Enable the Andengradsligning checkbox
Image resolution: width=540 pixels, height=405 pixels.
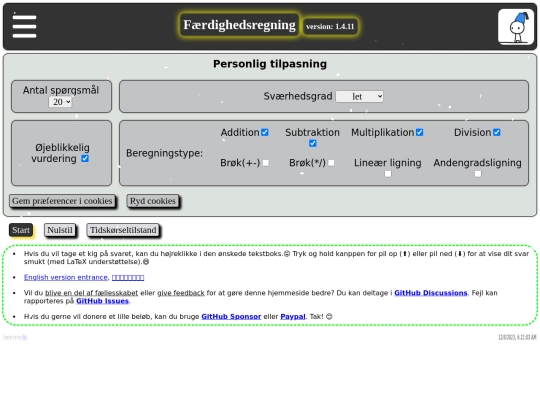click(x=478, y=174)
